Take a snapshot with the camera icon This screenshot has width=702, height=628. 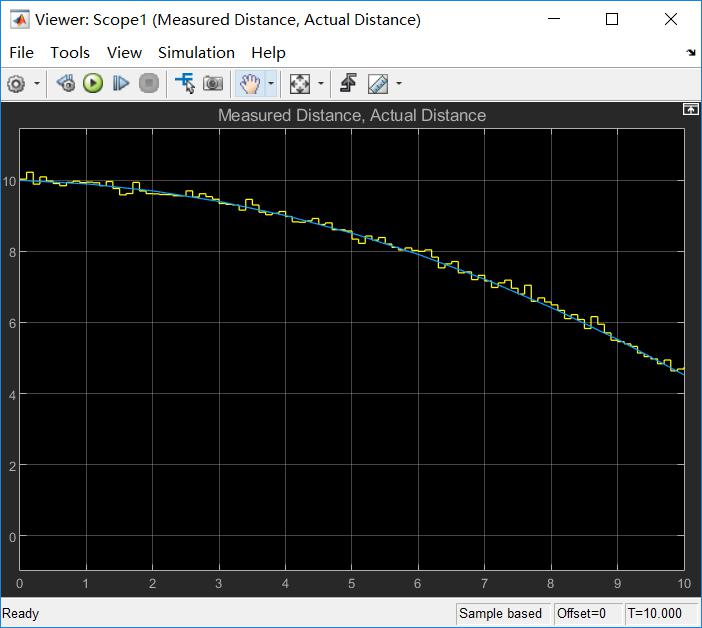point(213,83)
